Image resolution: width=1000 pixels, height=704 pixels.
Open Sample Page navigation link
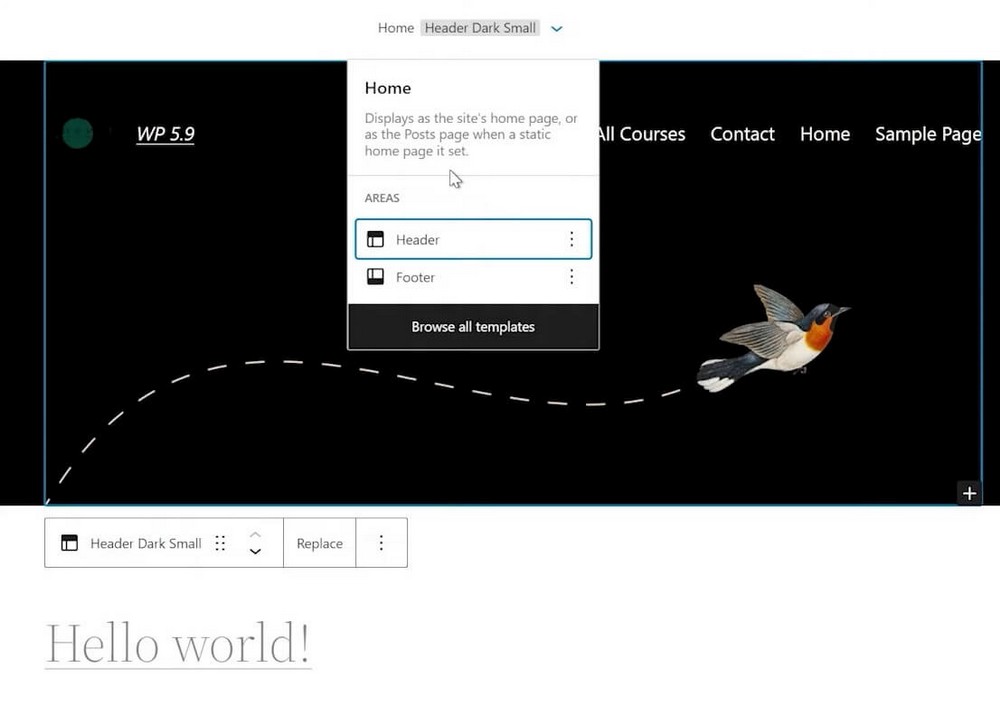[x=928, y=135]
